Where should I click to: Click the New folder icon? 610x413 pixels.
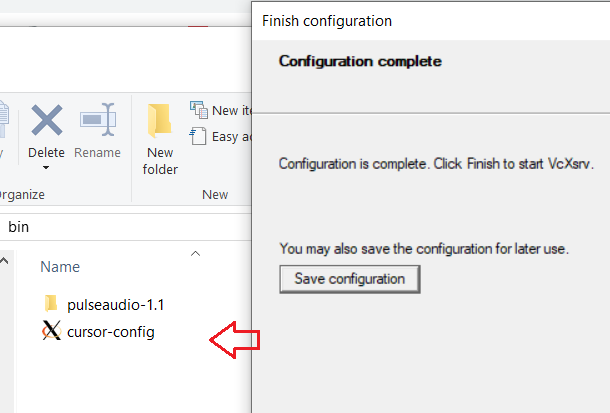[160, 121]
